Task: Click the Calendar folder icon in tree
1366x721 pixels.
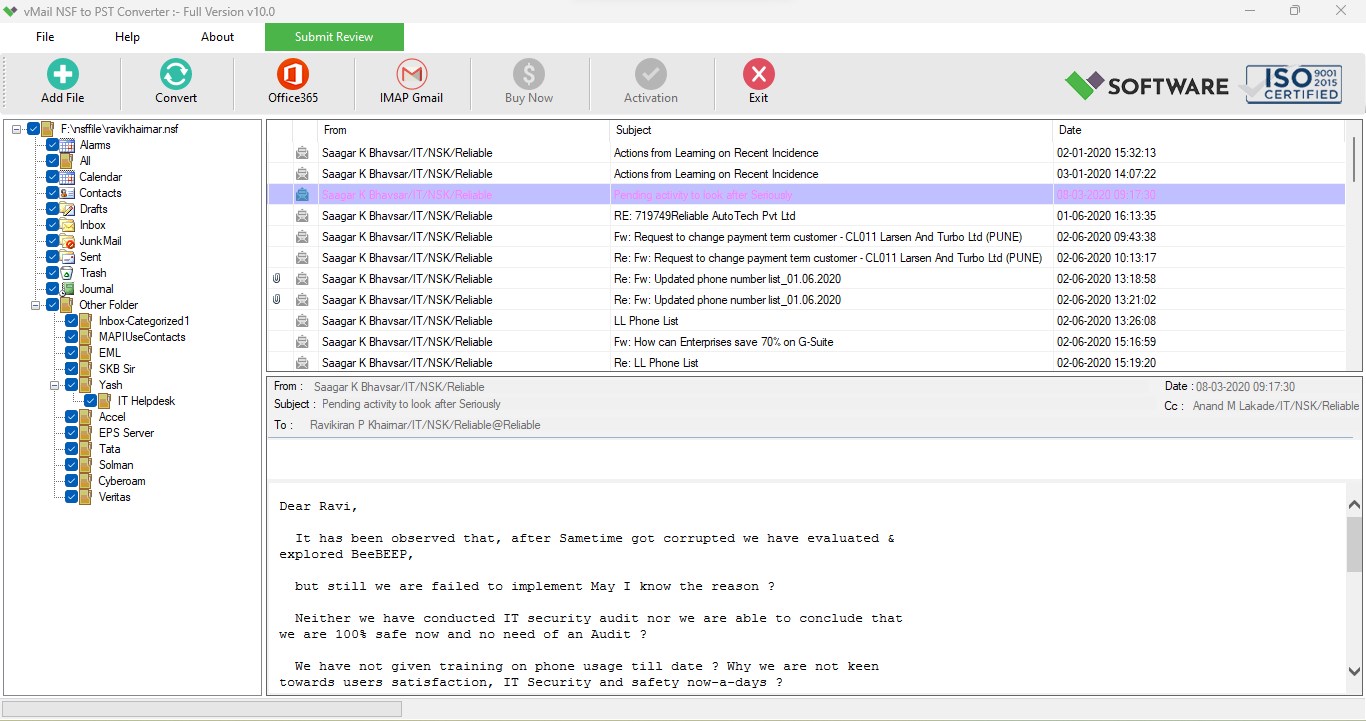Action: (x=68, y=177)
